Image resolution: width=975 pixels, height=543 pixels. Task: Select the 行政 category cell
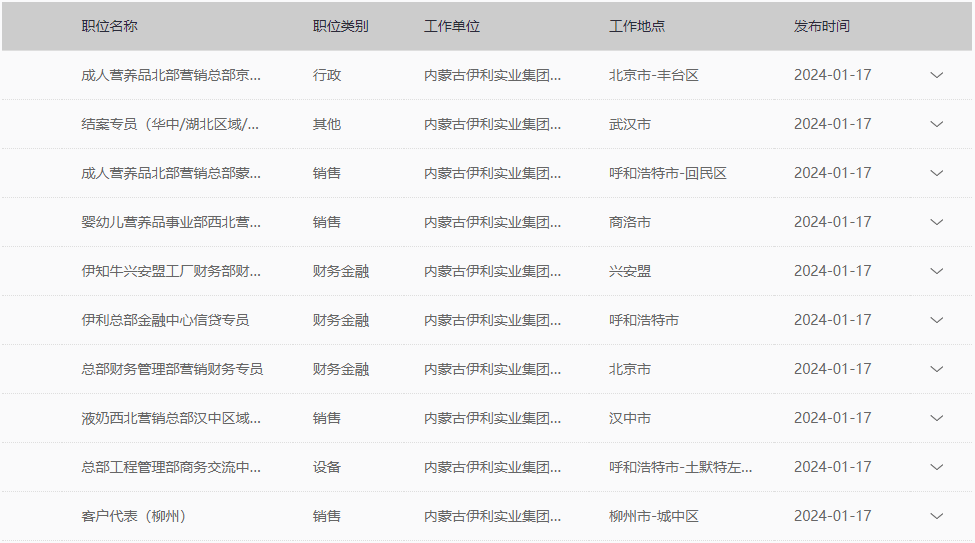(327, 75)
